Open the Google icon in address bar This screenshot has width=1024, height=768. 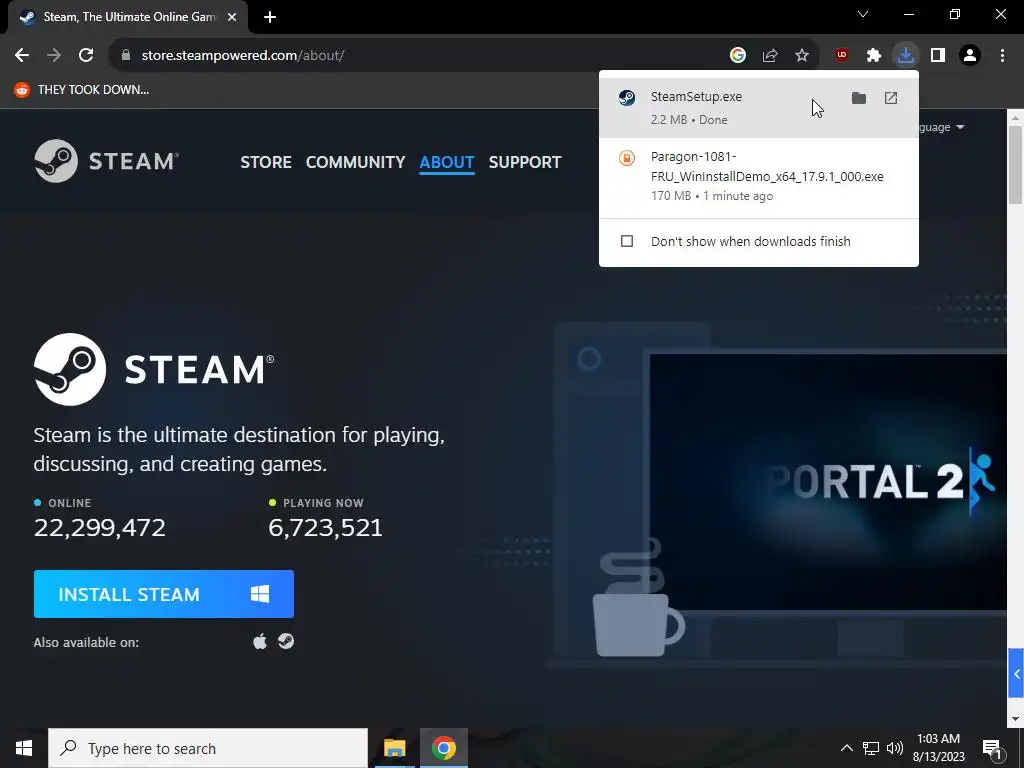tap(738, 56)
